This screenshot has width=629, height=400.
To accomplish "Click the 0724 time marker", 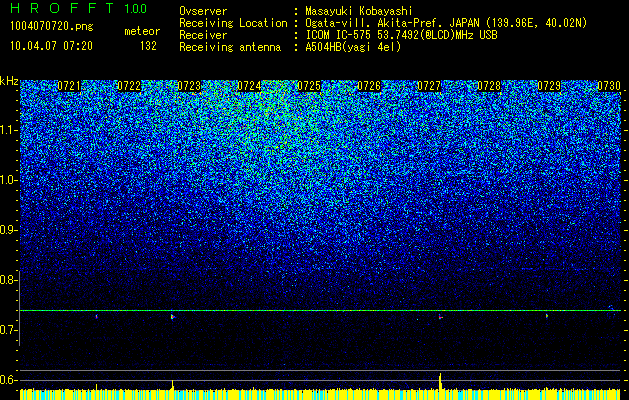I will (249, 86).
